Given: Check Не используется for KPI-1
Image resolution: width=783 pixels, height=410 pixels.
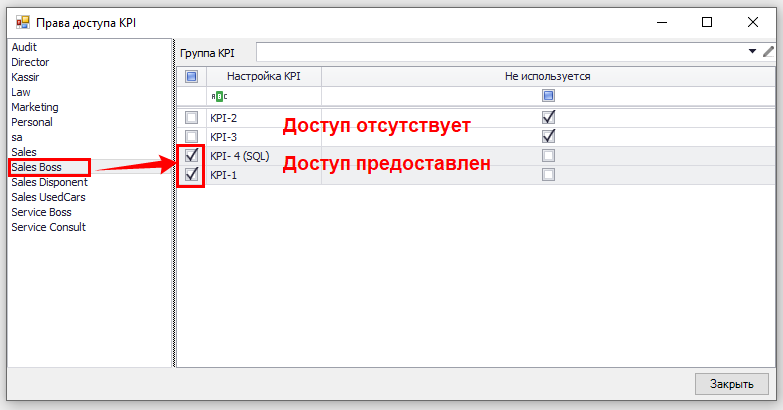Looking at the screenshot, I should [547, 175].
